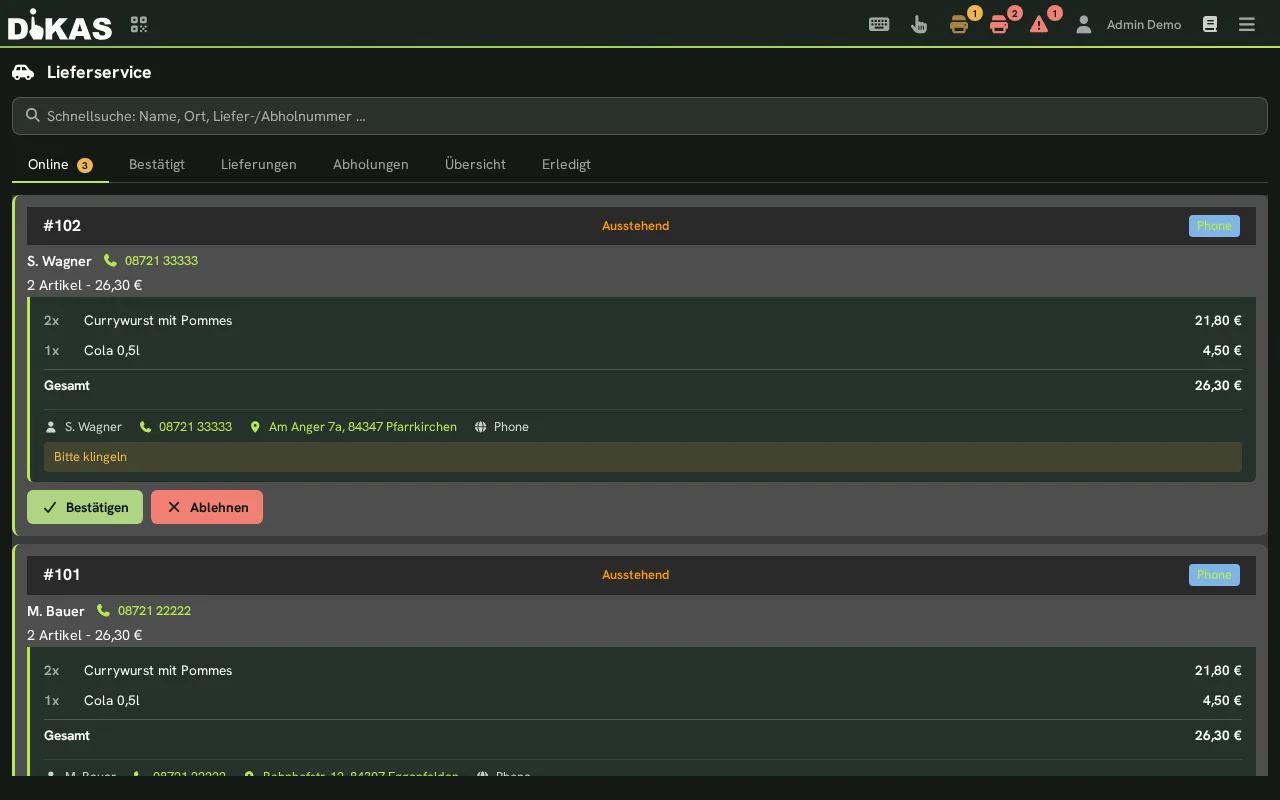Select order number #102 heading
The height and width of the screenshot is (800, 1280).
coord(62,226)
